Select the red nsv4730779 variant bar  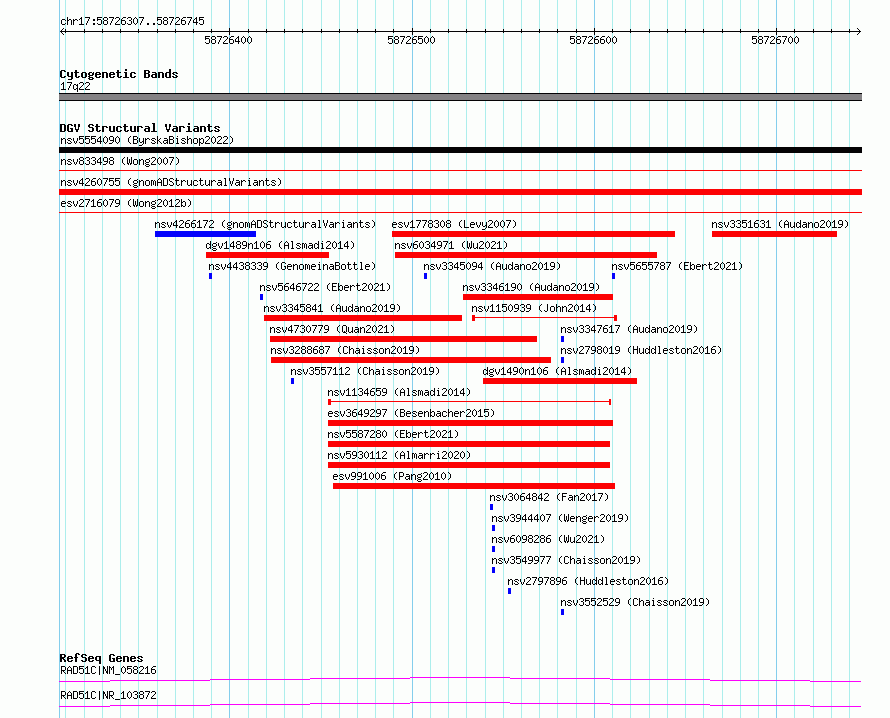click(x=403, y=339)
